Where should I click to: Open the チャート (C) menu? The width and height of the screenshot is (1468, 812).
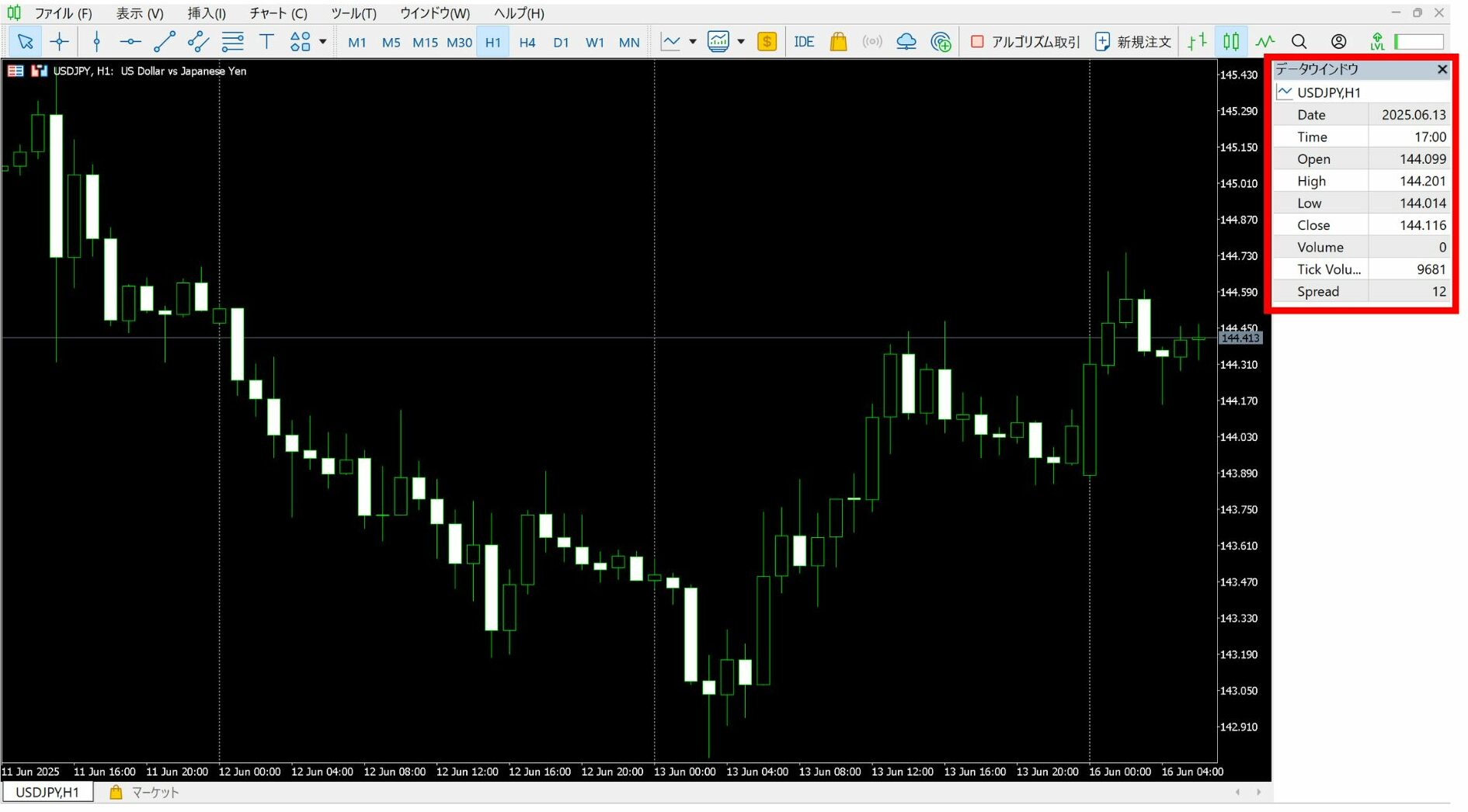coord(278,13)
